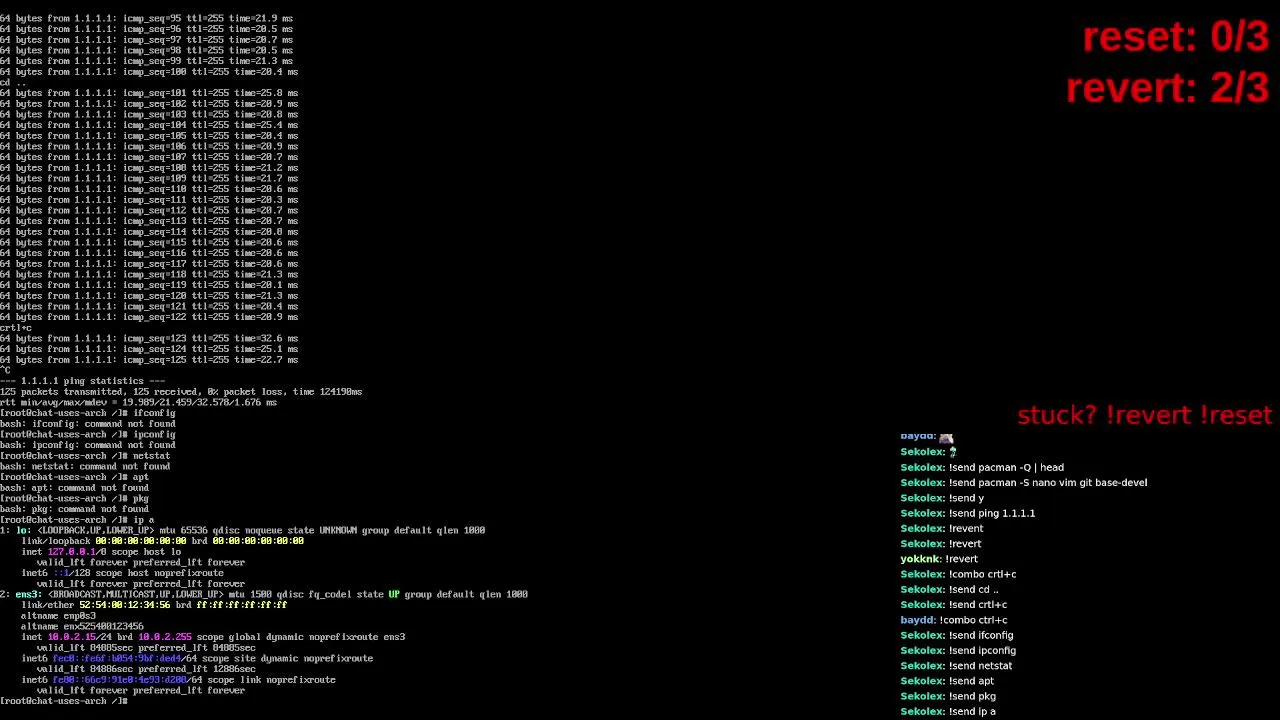
Task: Click the ping reply line with icmp_seq=100
Action: (149, 72)
